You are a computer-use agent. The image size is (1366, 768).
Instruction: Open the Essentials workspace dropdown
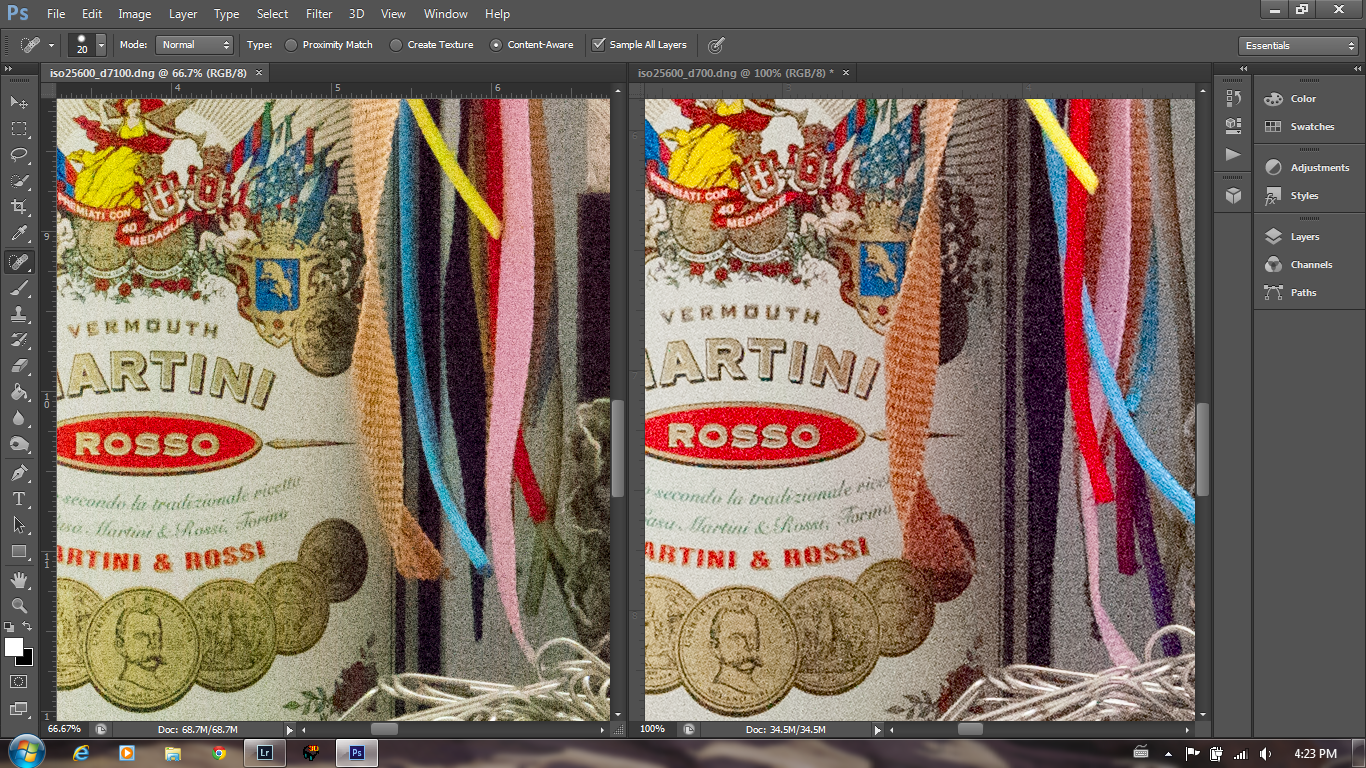pyautogui.click(x=1297, y=45)
